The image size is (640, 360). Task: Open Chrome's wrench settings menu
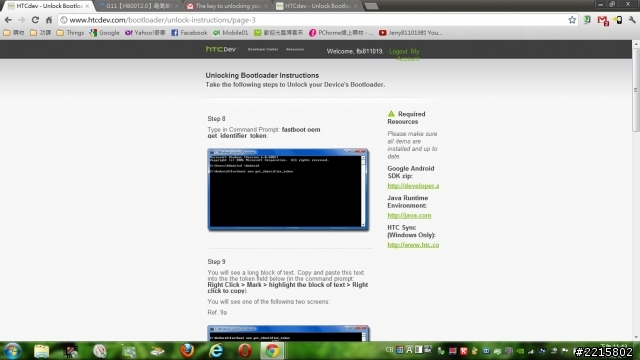tap(632, 20)
